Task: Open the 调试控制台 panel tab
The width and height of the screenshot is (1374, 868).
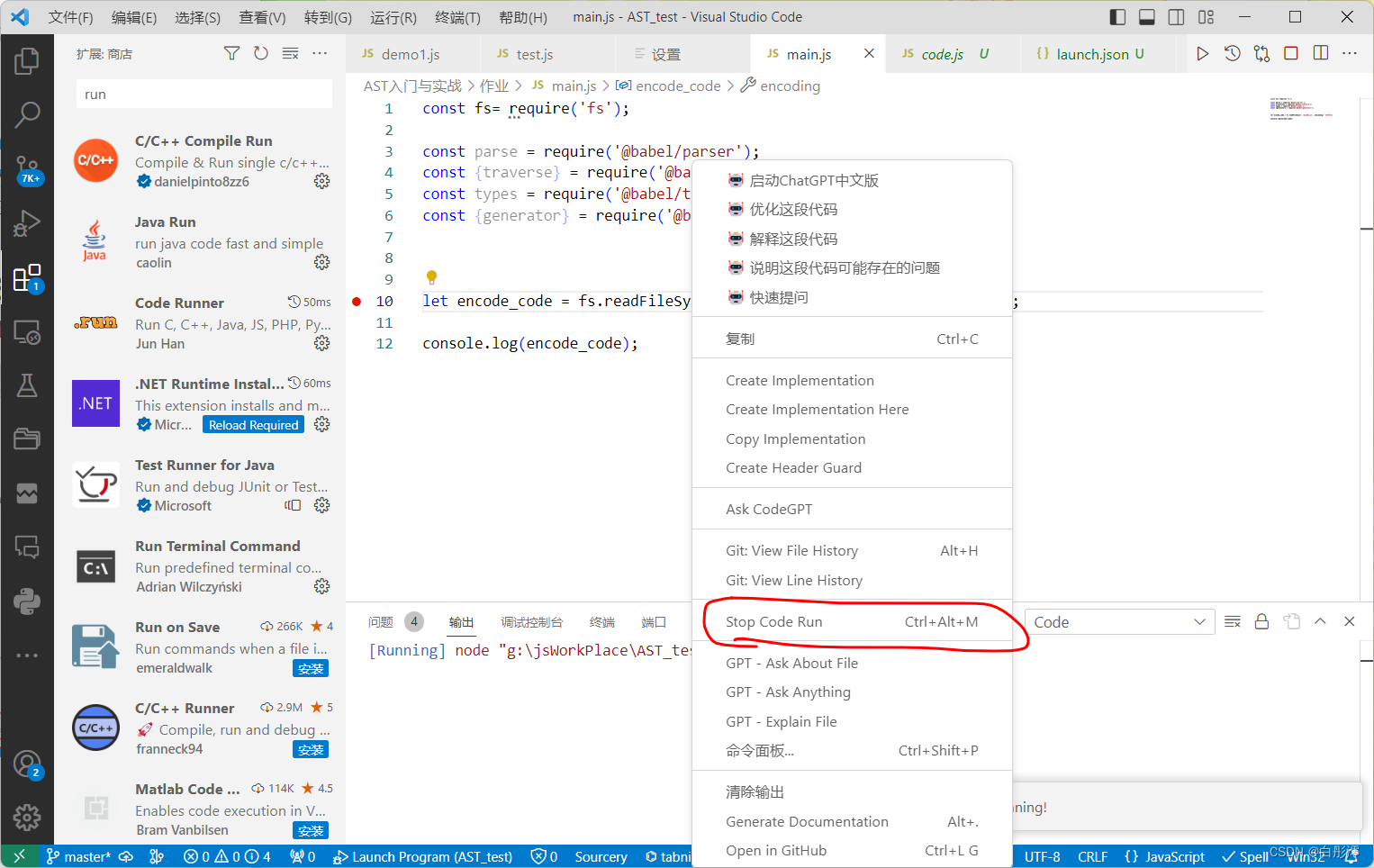Action: pos(531,622)
